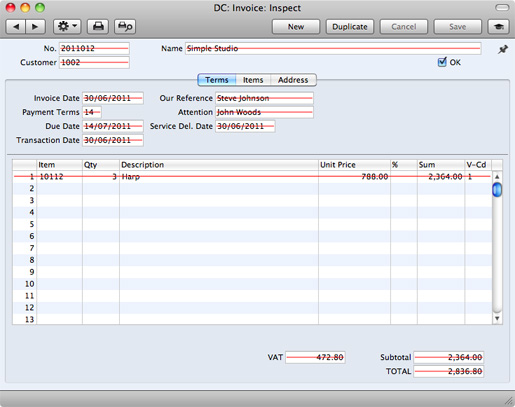This screenshot has height=407, width=515.
Task: Click the print preview icon
Action: 125,27
